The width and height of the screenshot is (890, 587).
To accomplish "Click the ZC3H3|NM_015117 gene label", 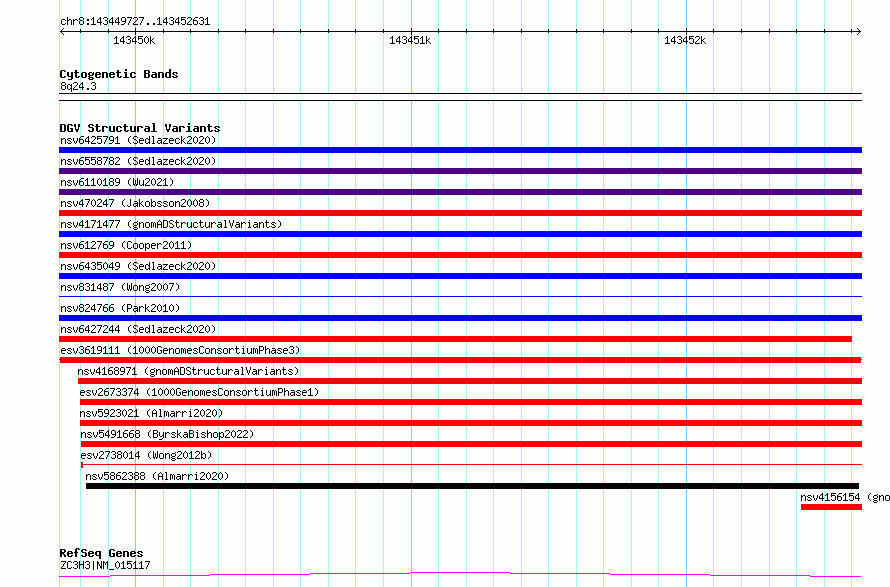I will coord(105,565).
